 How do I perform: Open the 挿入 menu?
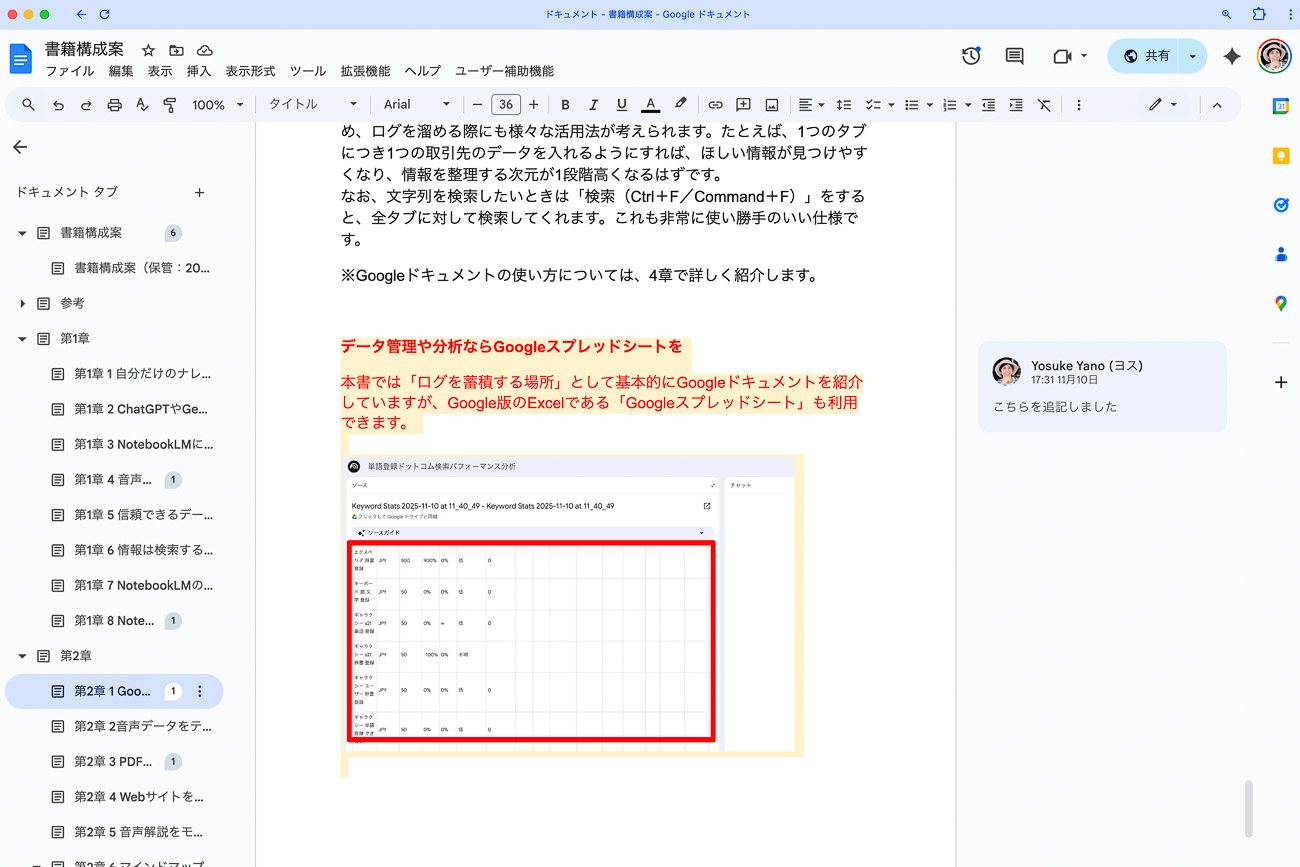click(199, 71)
